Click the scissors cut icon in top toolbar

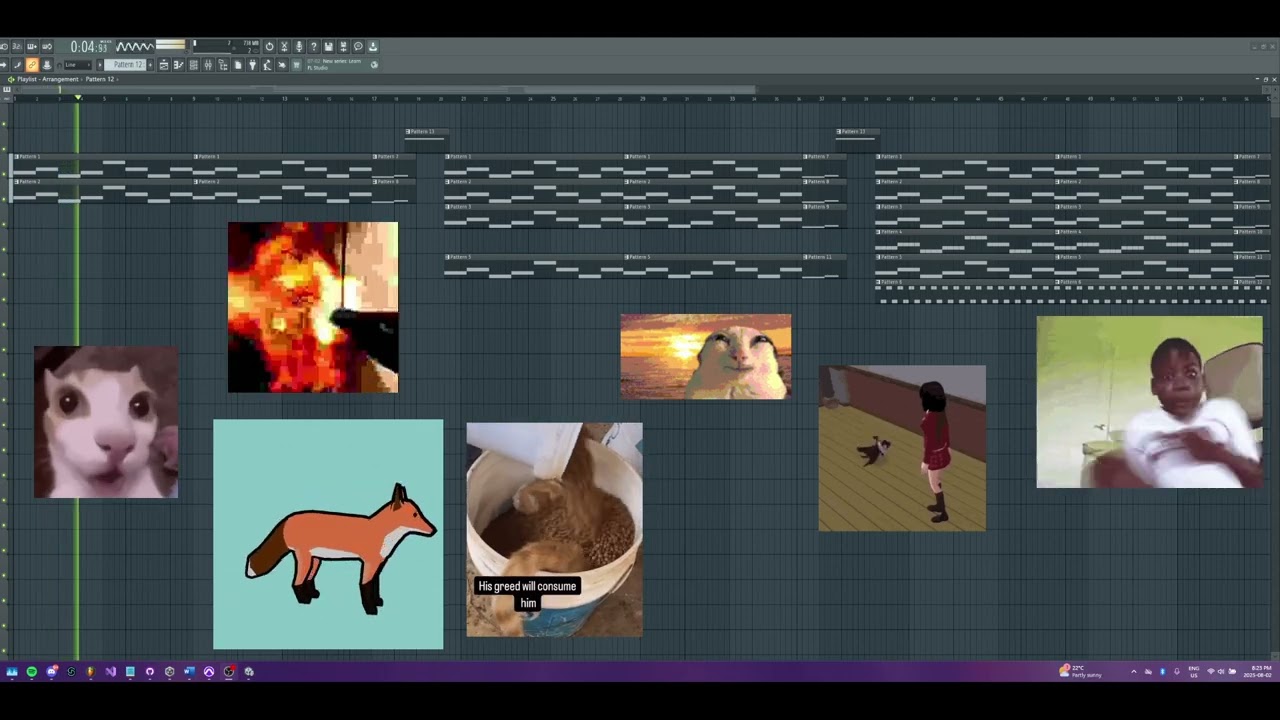284,47
